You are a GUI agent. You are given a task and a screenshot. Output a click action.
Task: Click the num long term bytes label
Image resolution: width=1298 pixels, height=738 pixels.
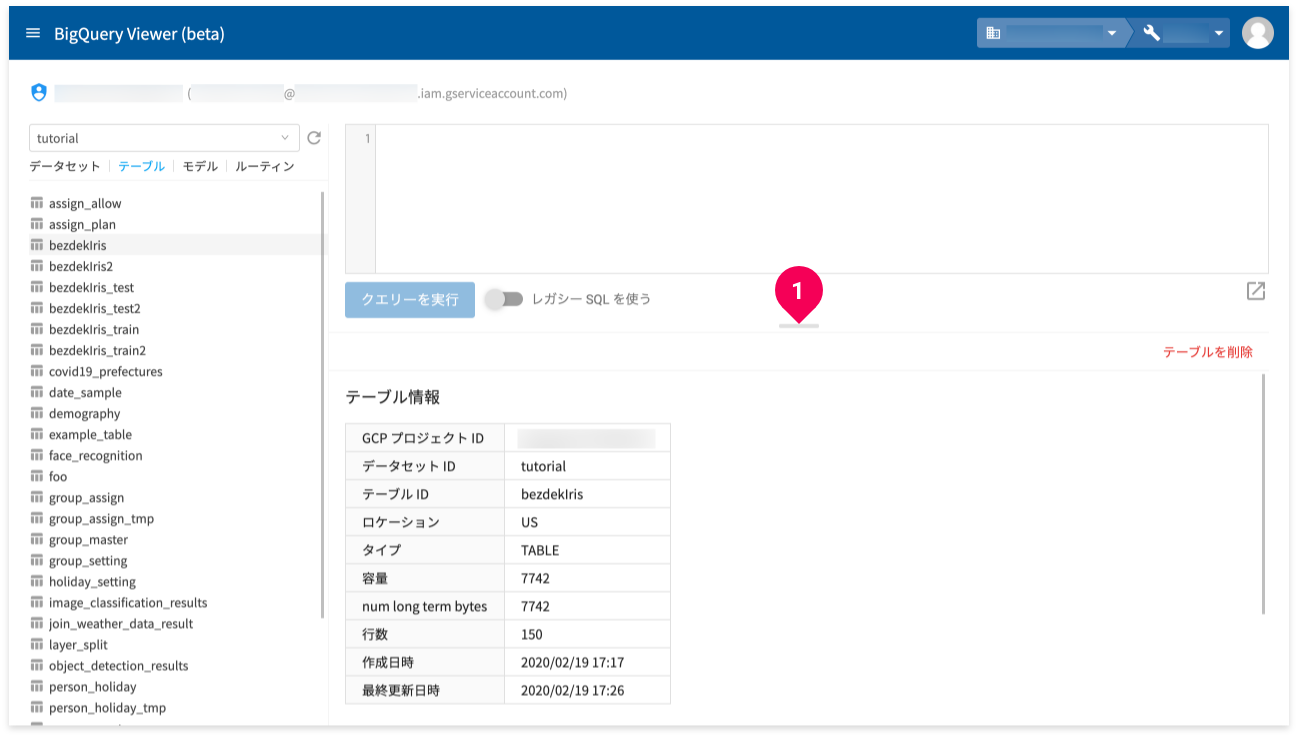click(x=424, y=606)
